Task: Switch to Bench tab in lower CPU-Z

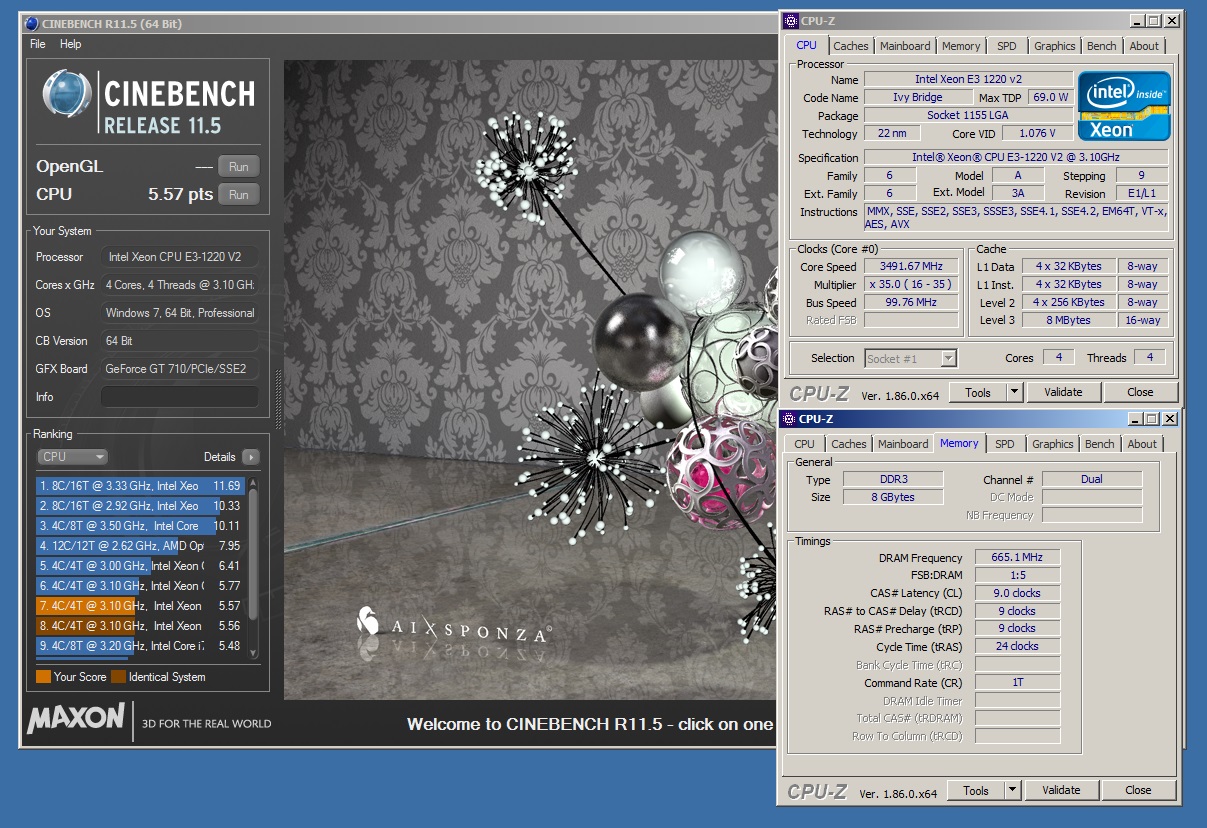Action: click(1100, 444)
